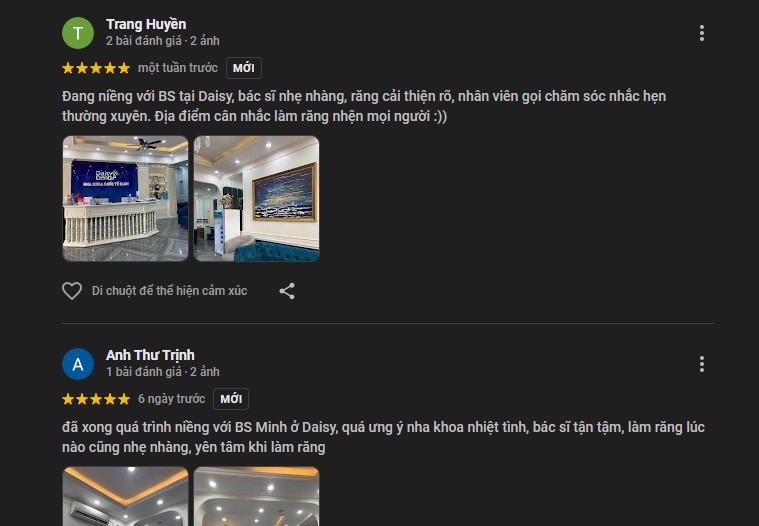The width and height of the screenshot is (759, 526).
Task: View Anh Thư Trịnh's first ceiling photo
Action: [x=125, y=496]
